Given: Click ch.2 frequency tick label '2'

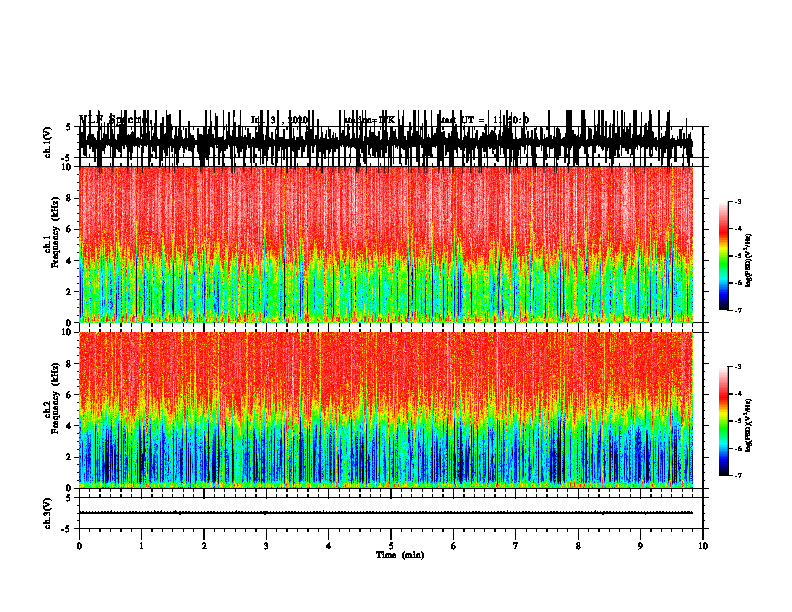Looking at the screenshot, I should 69,457.
